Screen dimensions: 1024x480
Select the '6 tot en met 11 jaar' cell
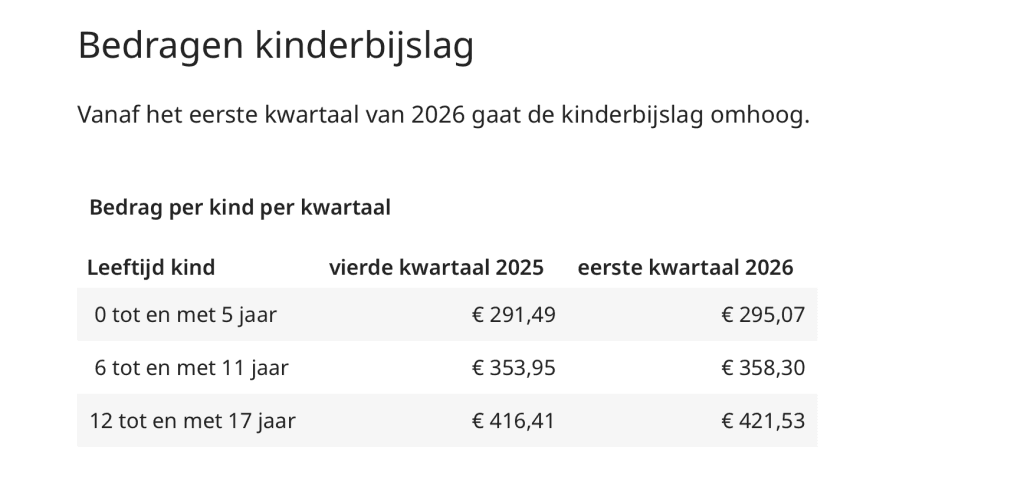coord(191,368)
